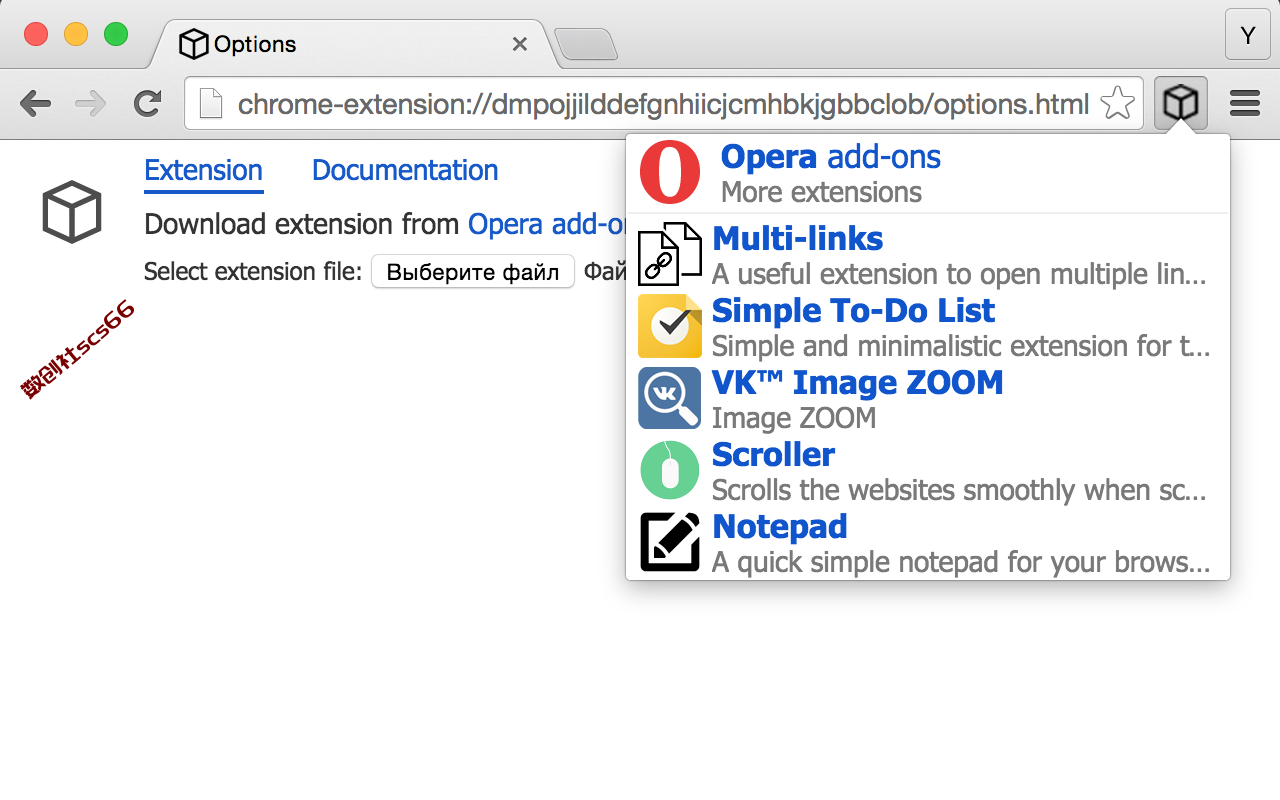Click 'A quick simple notepad' description
The image size is (1280, 800).
tap(961, 562)
